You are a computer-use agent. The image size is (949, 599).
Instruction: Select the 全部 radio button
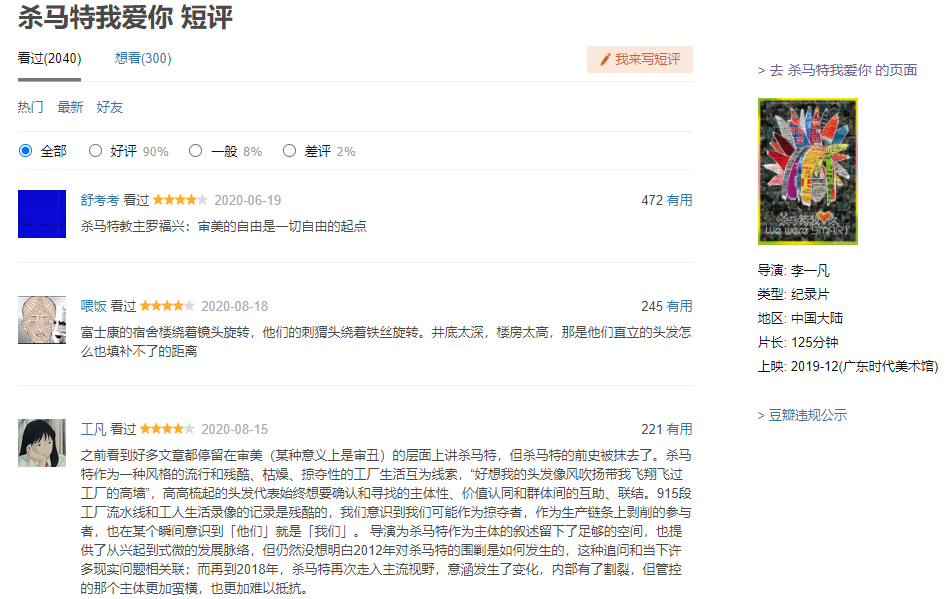(24, 151)
